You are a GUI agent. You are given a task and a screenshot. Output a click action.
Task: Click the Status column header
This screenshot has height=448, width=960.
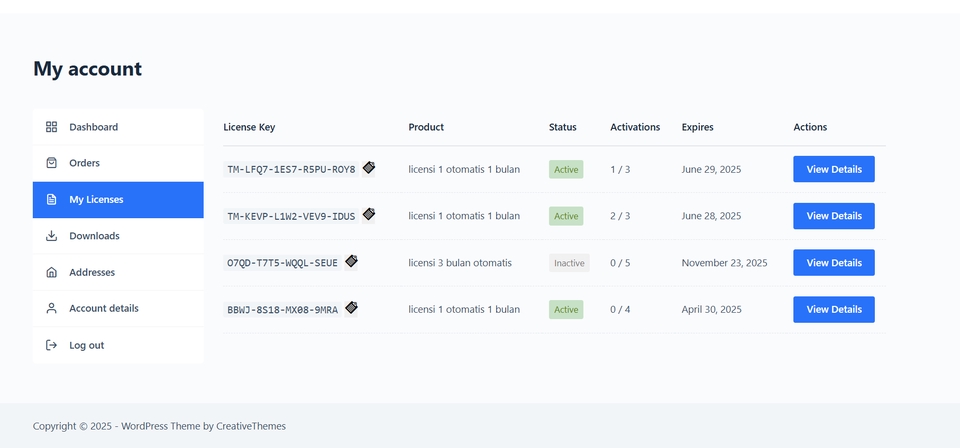[563, 127]
